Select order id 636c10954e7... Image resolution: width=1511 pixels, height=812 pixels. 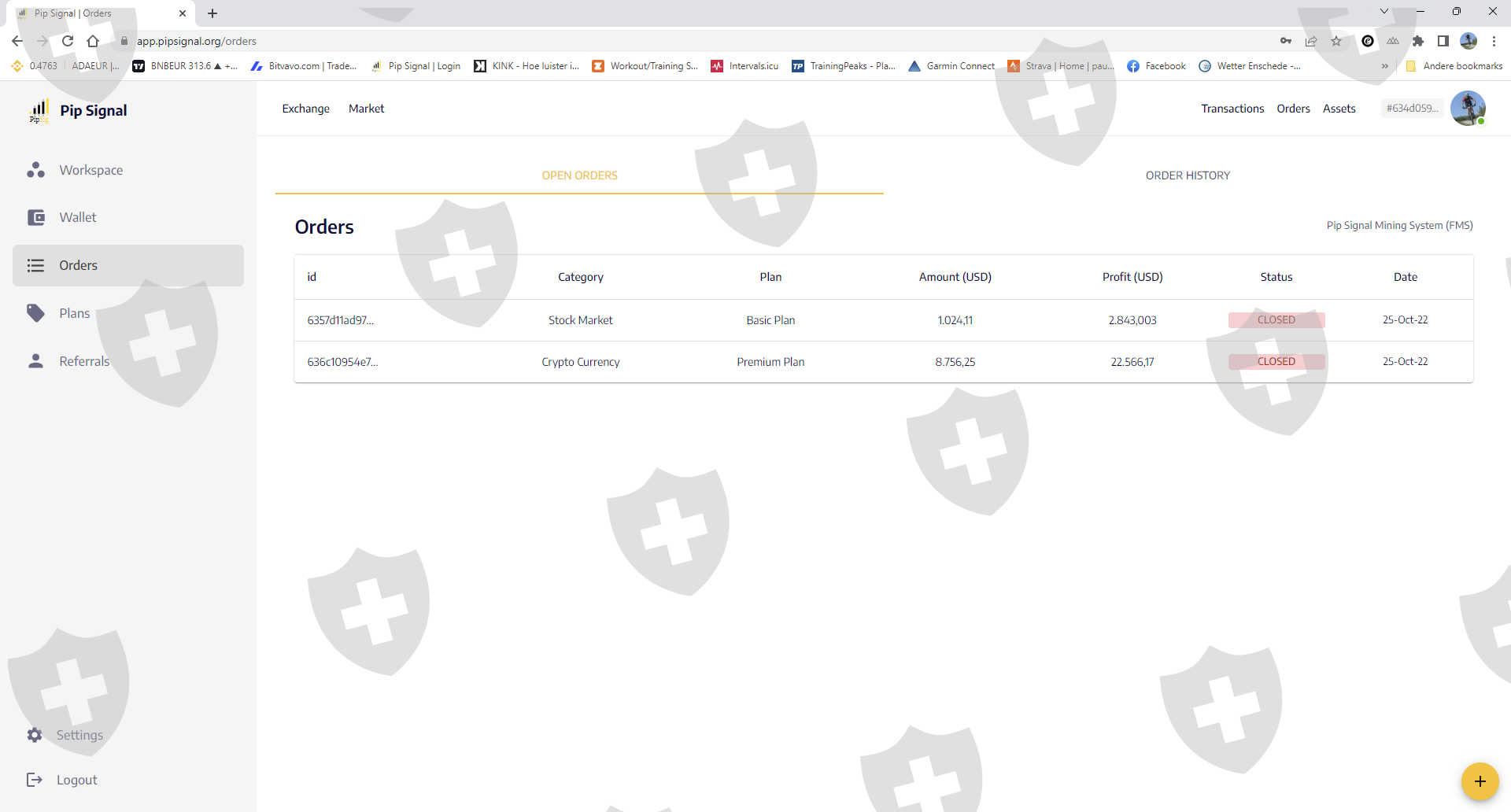click(x=342, y=362)
